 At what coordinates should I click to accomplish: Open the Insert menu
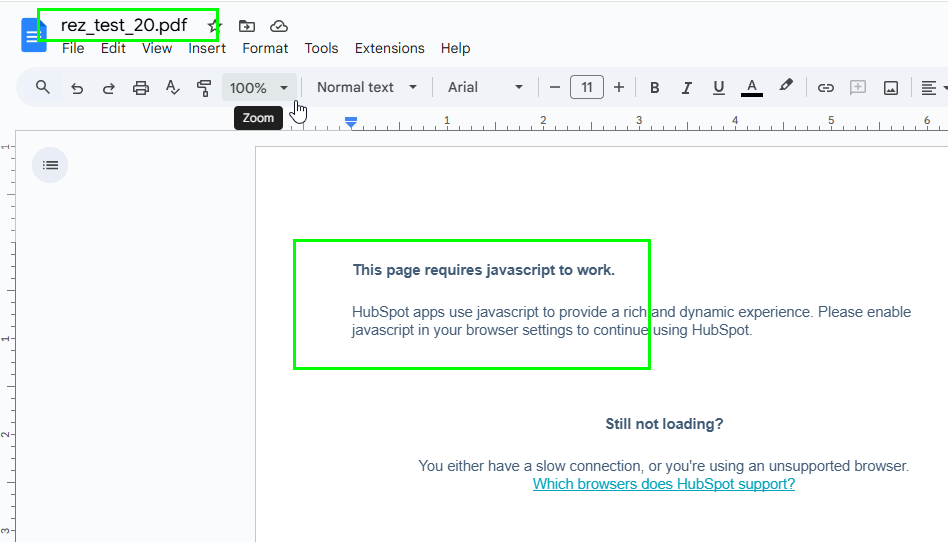[x=207, y=48]
